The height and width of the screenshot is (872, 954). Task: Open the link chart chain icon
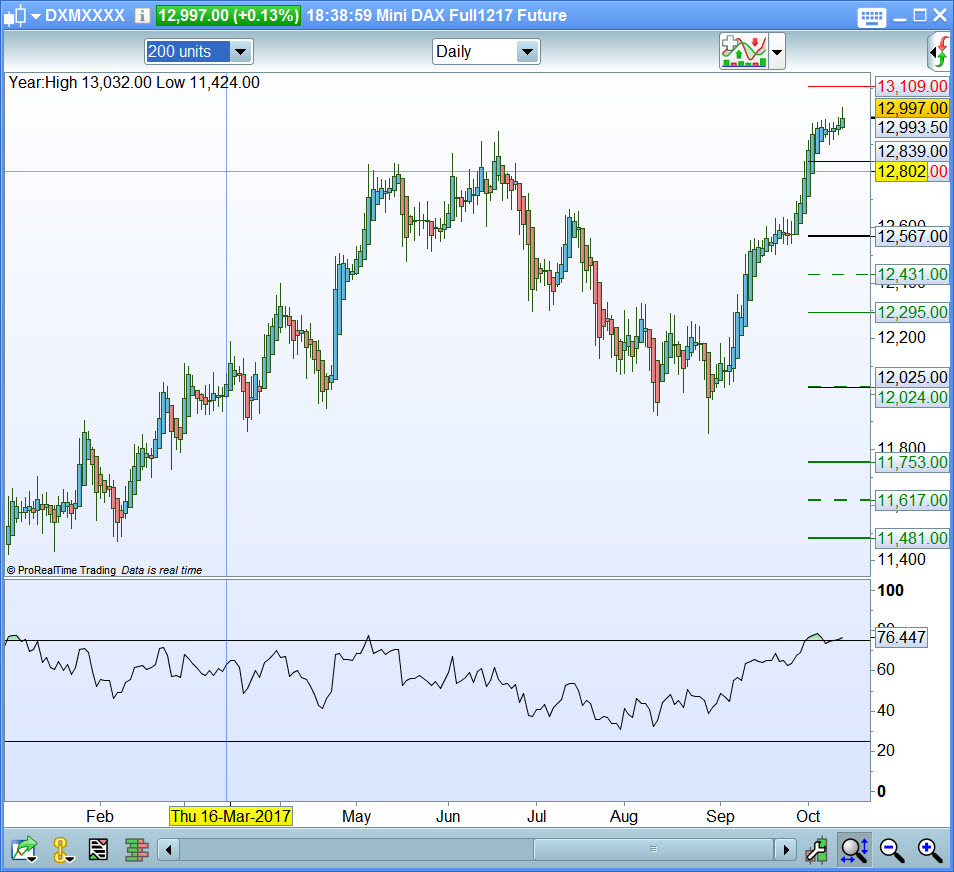(x=62, y=849)
